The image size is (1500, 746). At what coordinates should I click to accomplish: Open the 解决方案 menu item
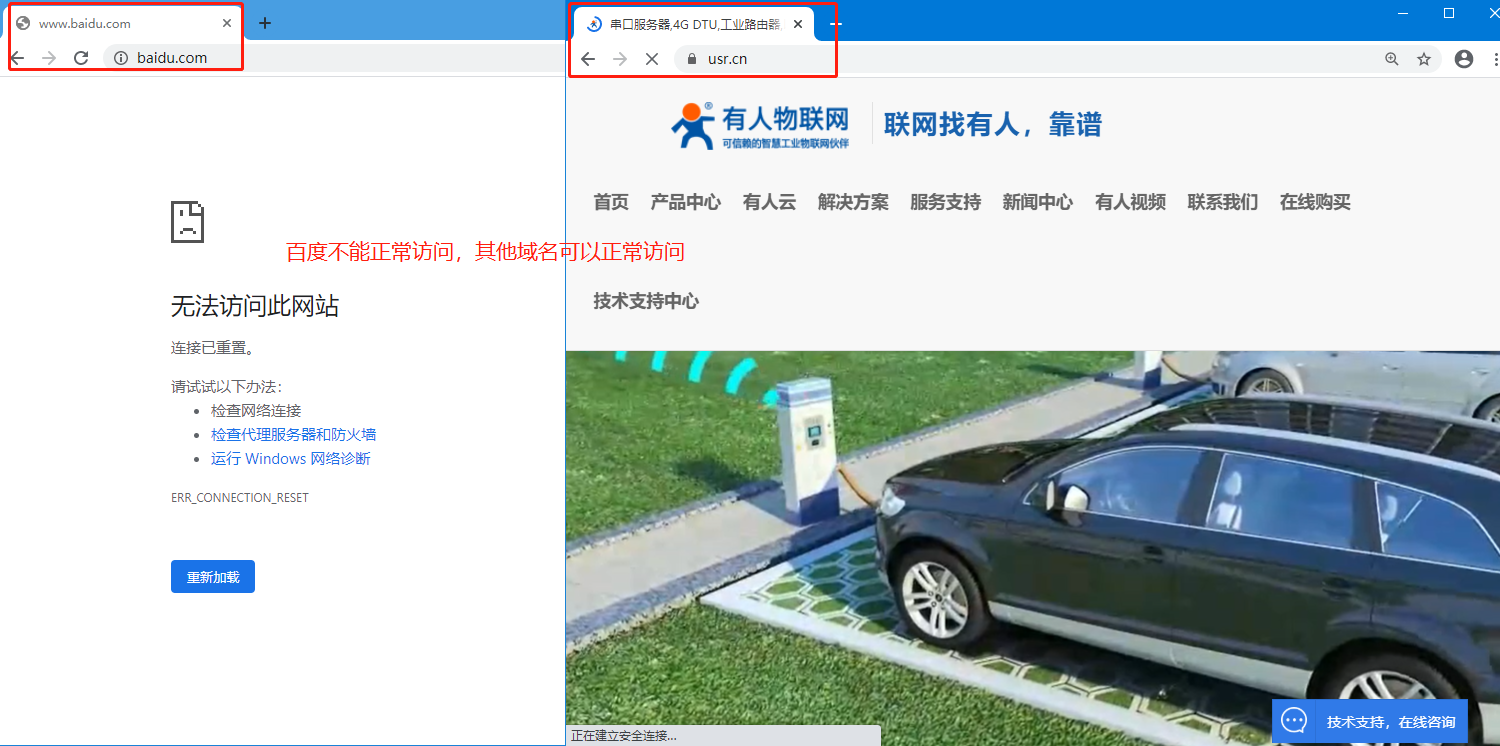[x=853, y=202]
